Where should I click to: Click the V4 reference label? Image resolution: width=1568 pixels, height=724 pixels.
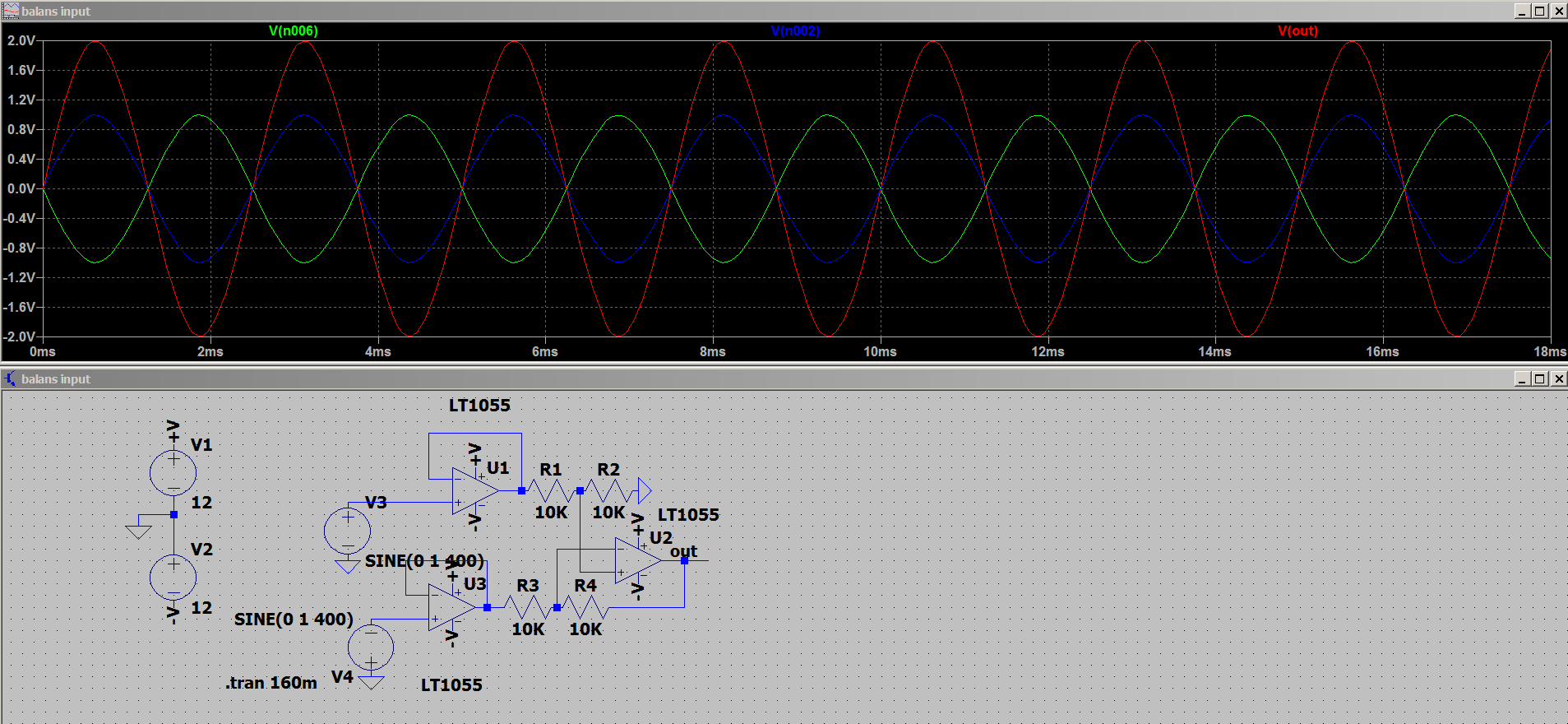(342, 676)
